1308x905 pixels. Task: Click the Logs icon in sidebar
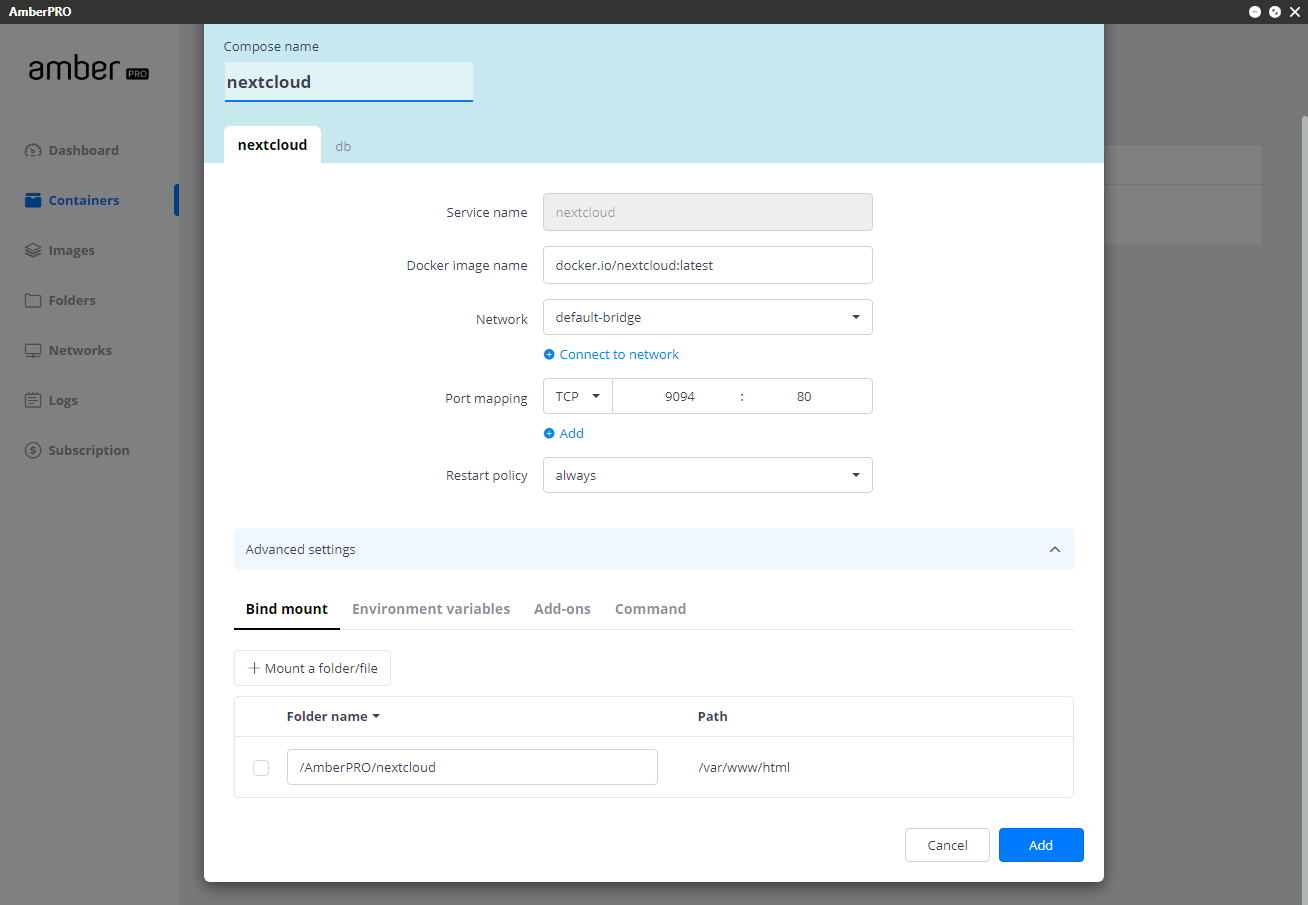33,400
